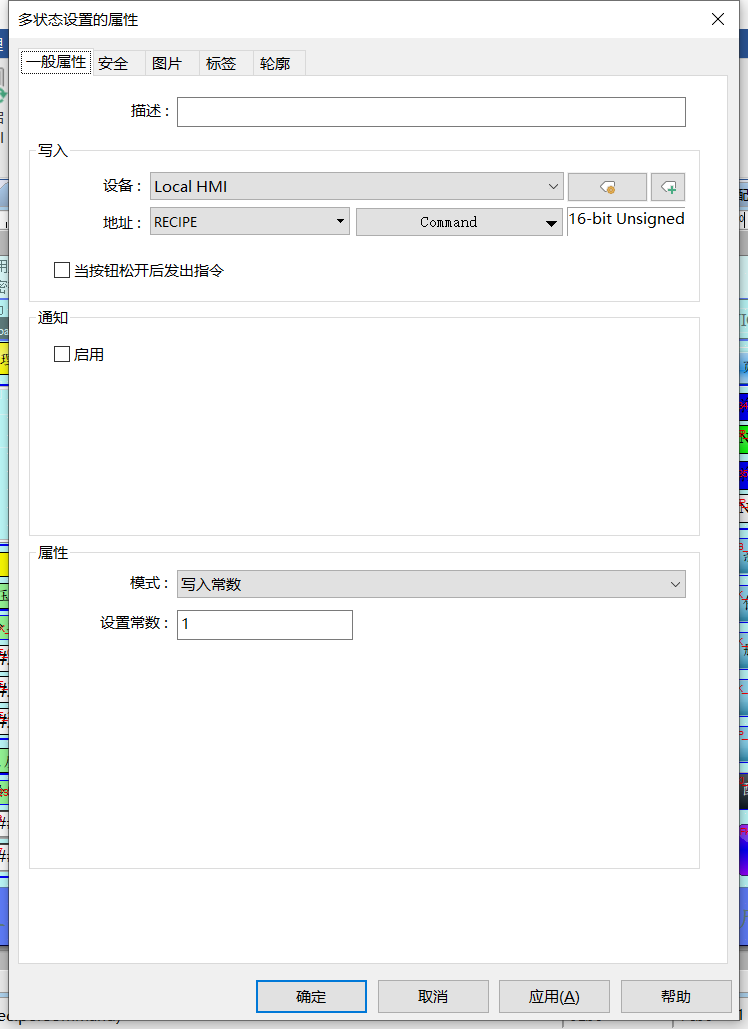Enable 当按钮松开后发出指令 checkbox

[x=62, y=270]
